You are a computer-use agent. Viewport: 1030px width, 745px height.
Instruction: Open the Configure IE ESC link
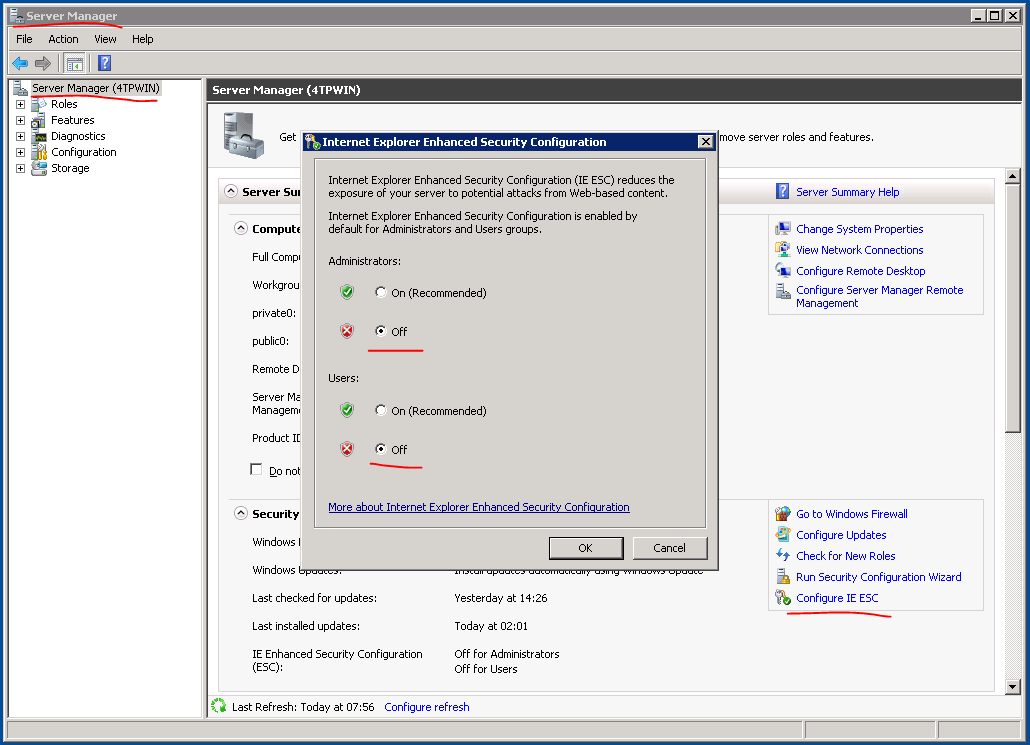(x=837, y=598)
